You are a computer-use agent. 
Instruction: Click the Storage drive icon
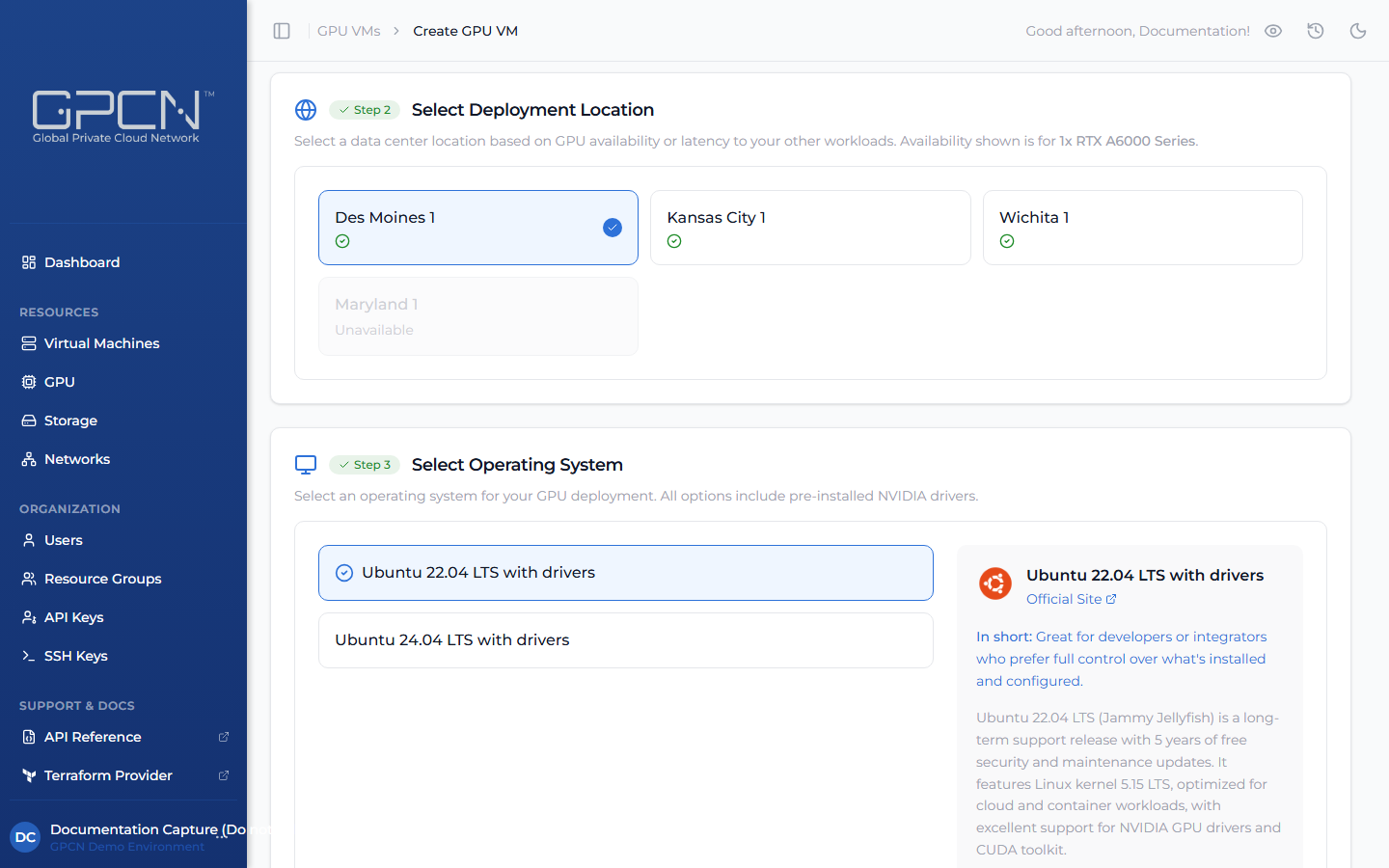click(29, 420)
